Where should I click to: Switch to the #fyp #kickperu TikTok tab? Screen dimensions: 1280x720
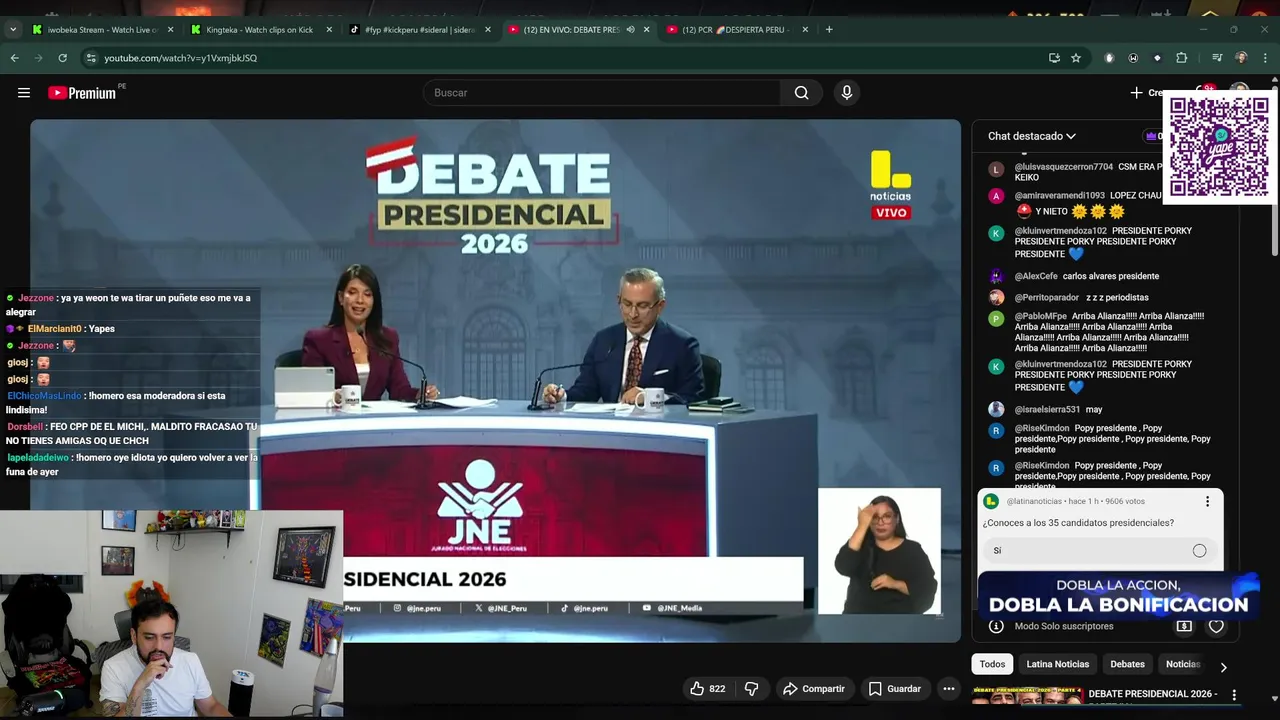[418, 29]
